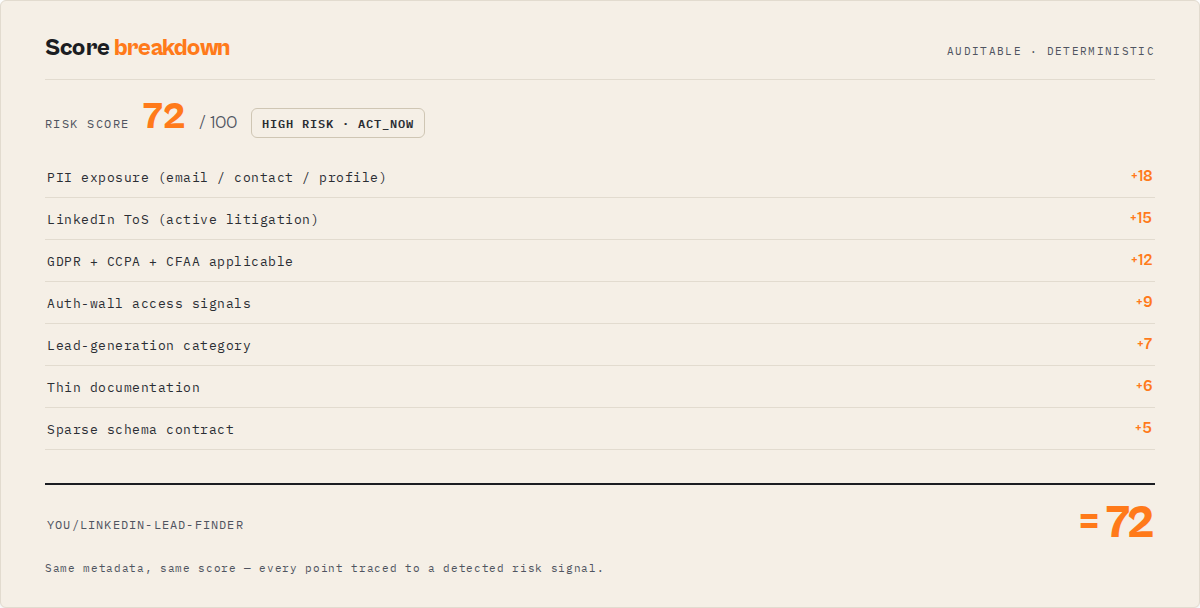The height and width of the screenshot is (608, 1200).
Task: Click the YOU/LINKEDIN-LEAD-FINDER label
Action: (x=145, y=525)
